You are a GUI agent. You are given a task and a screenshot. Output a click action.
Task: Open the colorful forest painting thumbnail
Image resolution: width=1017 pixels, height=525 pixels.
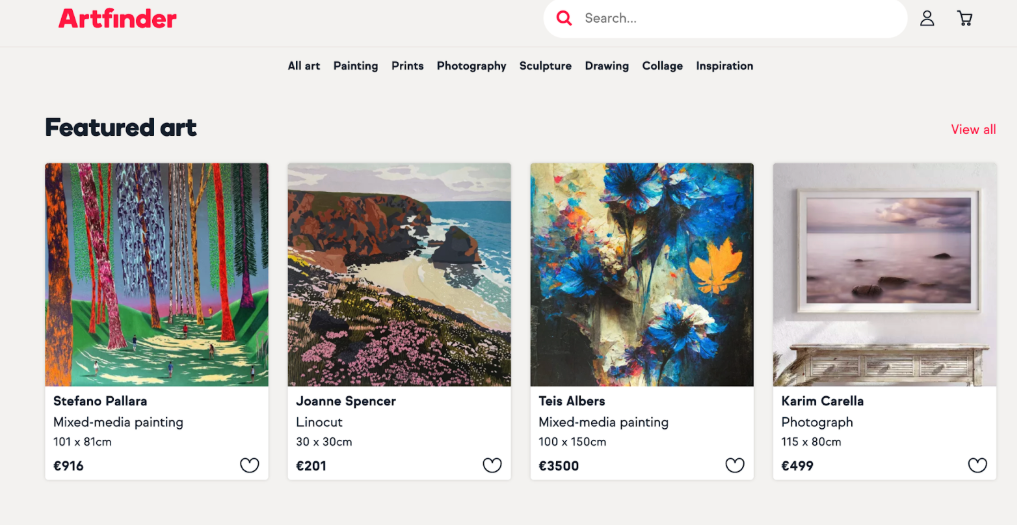[157, 274]
